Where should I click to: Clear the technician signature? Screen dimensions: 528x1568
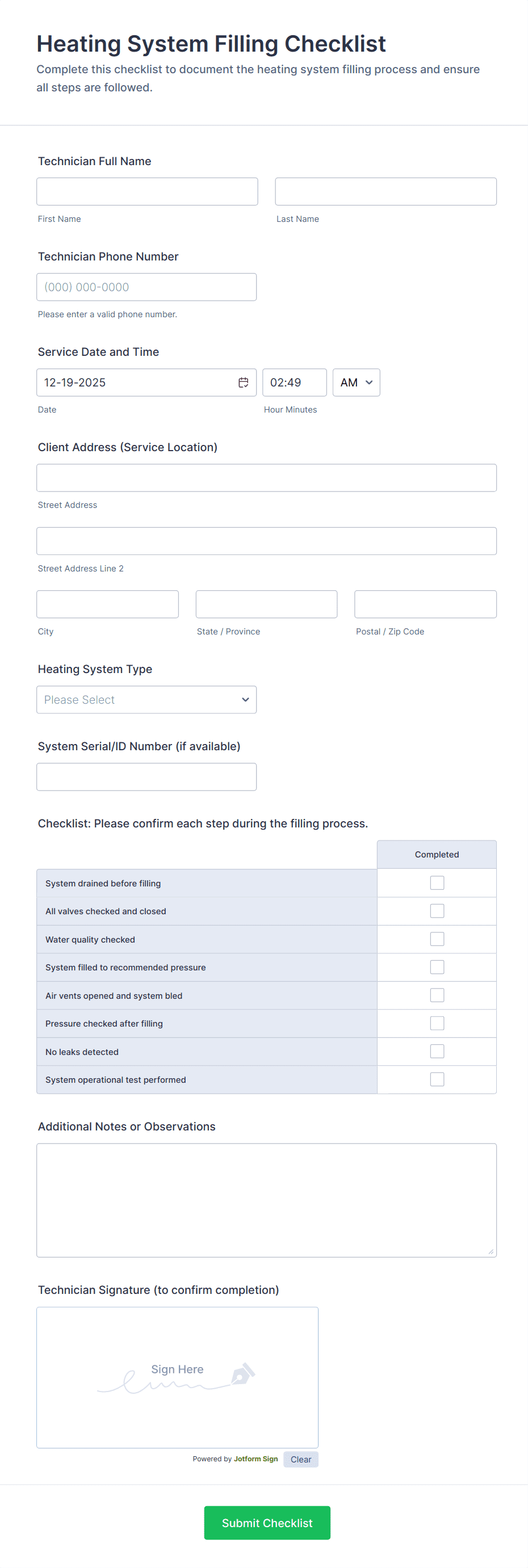(301, 1459)
